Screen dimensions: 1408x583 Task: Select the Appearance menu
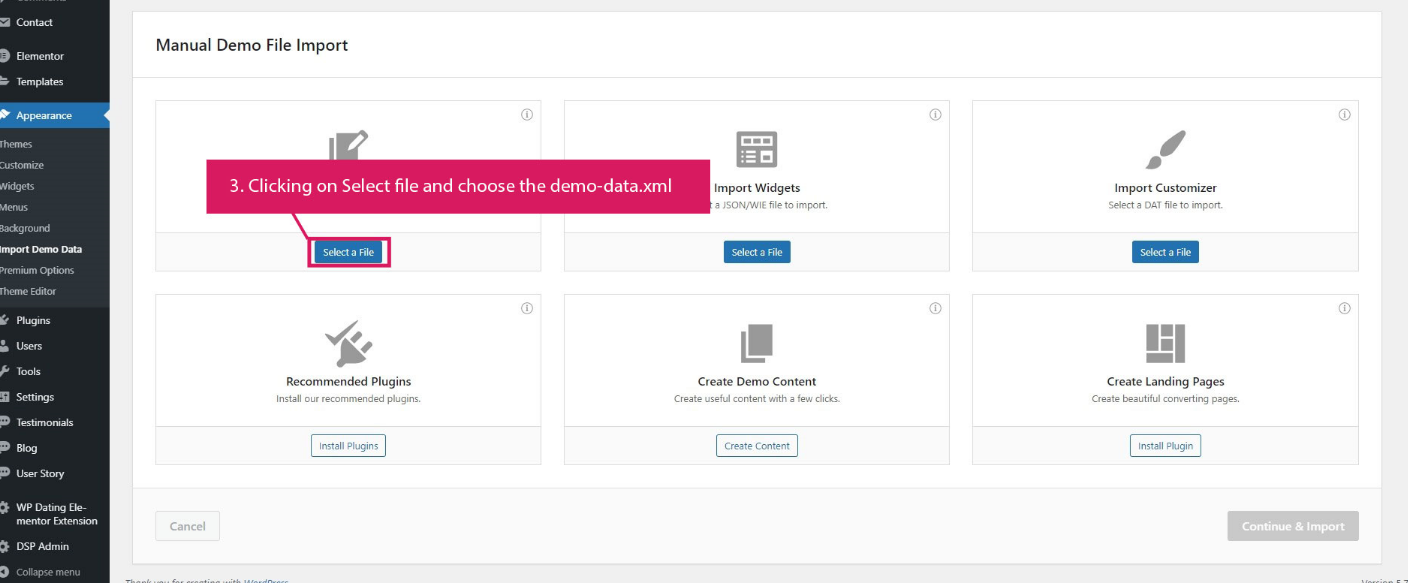[44, 115]
